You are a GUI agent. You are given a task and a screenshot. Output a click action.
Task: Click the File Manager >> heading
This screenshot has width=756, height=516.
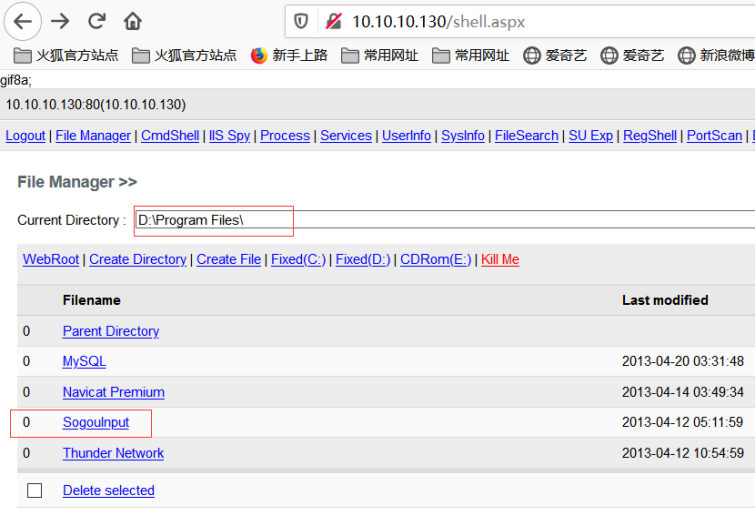tap(77, 182)
